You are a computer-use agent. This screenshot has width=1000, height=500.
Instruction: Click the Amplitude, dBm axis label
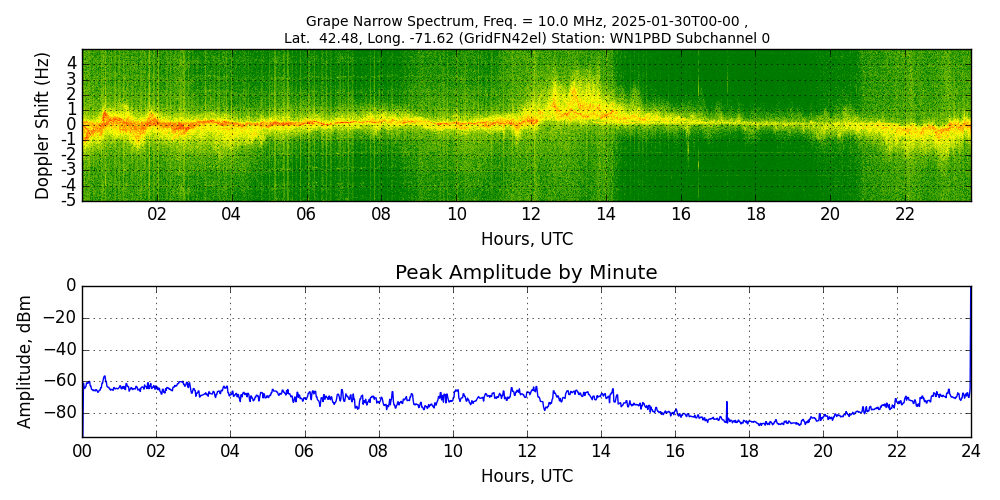click(x=25, y=361)
